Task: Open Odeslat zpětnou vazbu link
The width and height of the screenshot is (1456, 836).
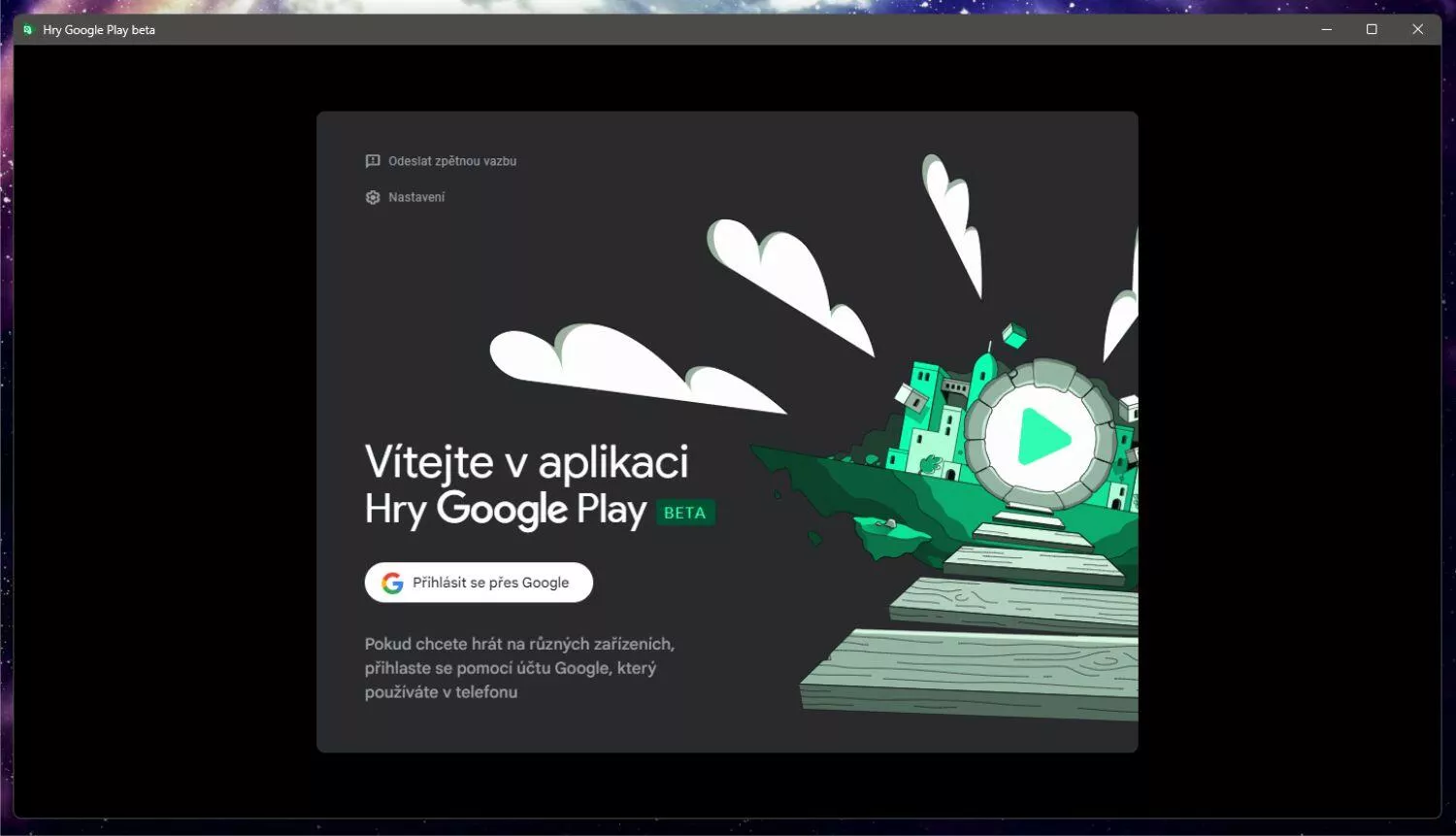Action: point(452,161)
